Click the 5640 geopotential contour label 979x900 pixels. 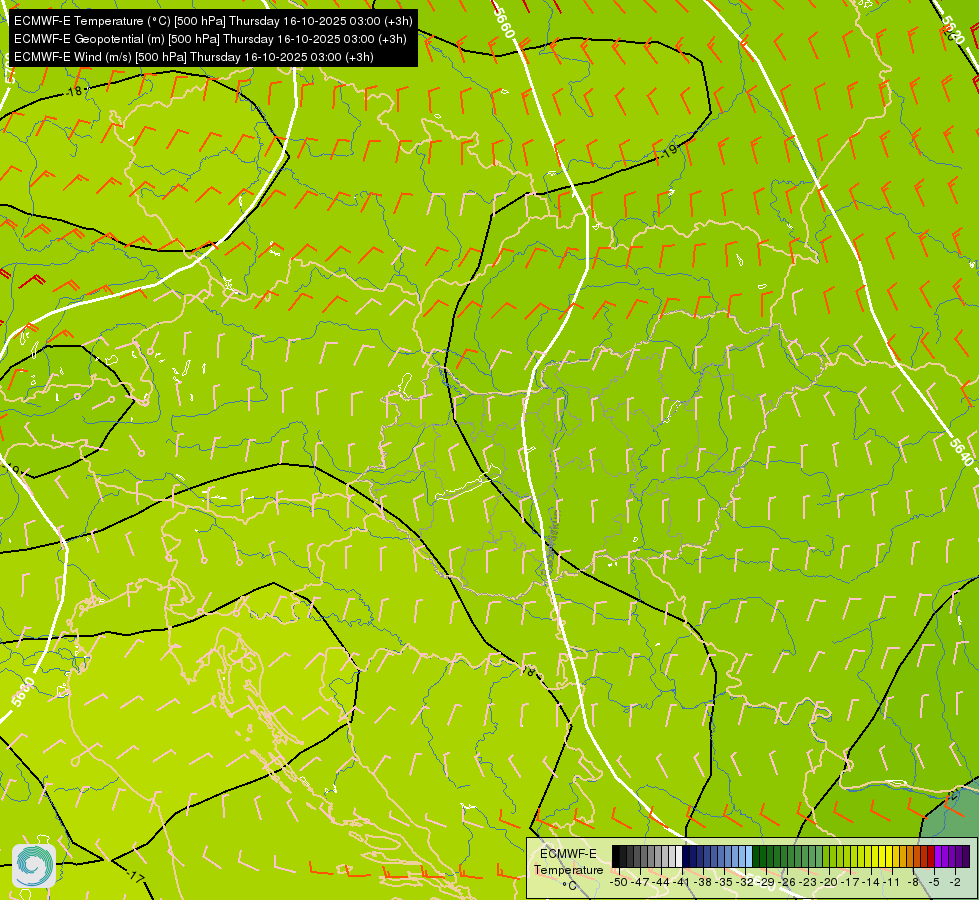pyautogui.click(x=962, y=452)
